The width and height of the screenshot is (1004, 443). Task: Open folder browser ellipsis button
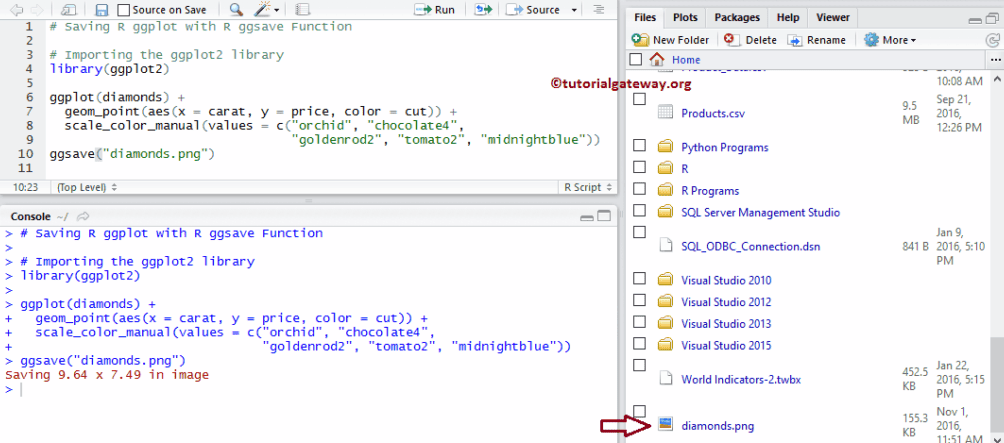pos(996,60)
